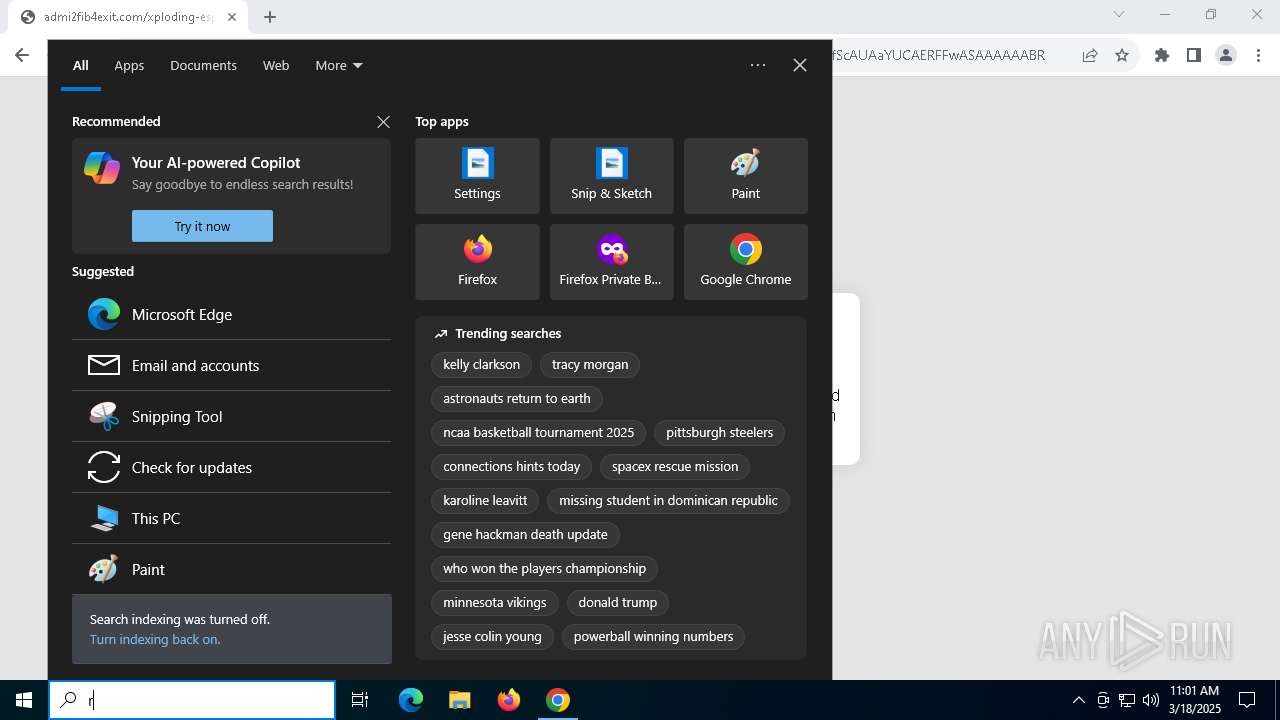Choose pittsburgh steelers trending search
This screenshot has width=1280, height=720.
[x=720, y=433]
